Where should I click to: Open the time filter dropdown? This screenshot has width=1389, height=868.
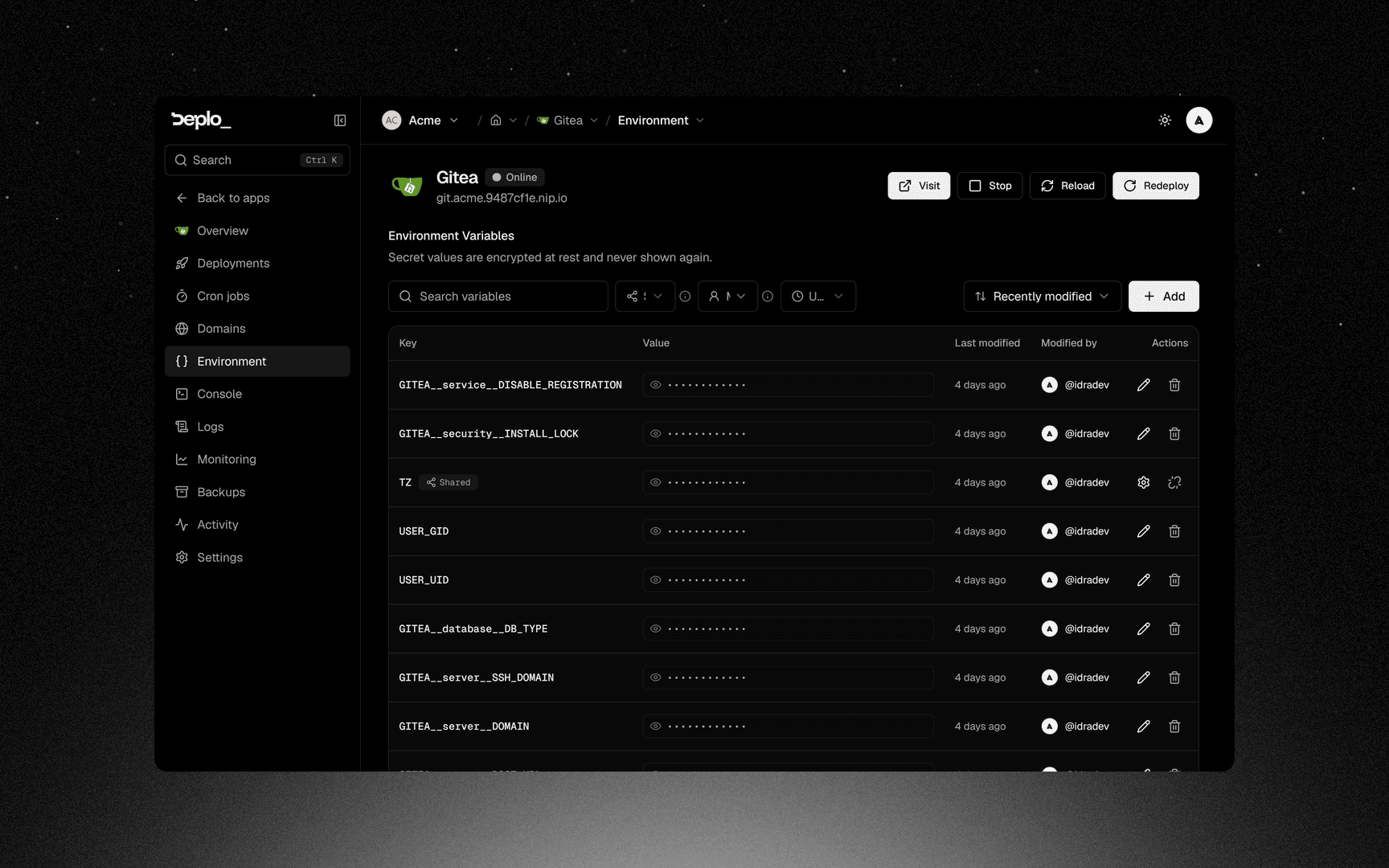click(817, 297)
